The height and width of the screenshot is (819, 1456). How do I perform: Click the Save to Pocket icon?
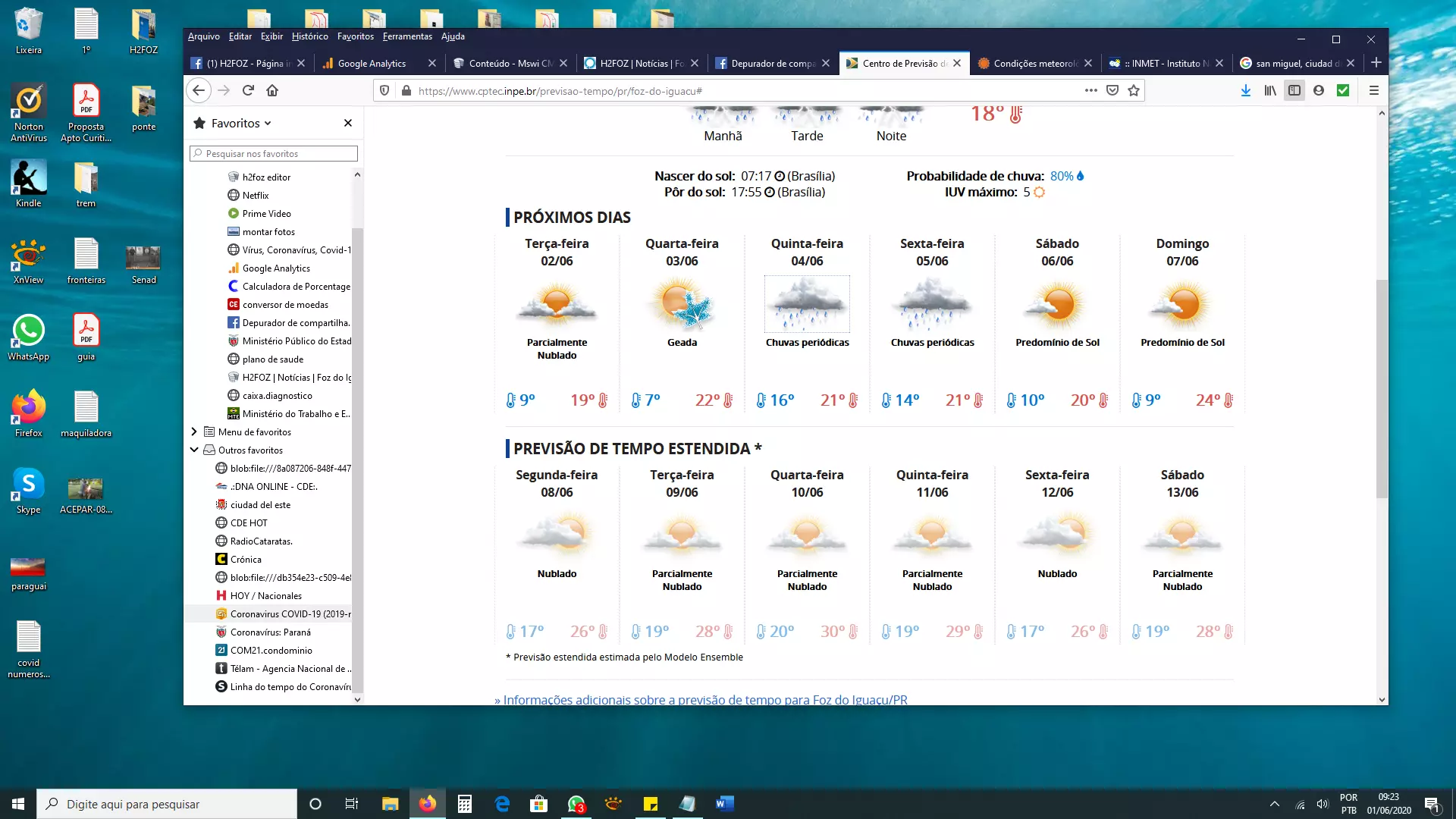1112,90
